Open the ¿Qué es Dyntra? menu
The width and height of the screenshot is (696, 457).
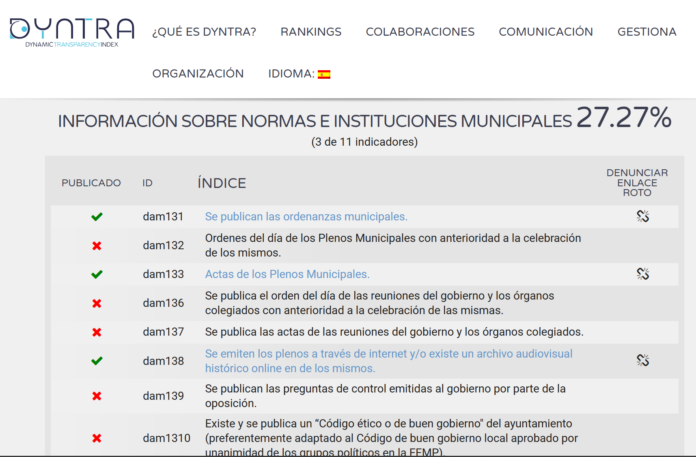point(204,32)
